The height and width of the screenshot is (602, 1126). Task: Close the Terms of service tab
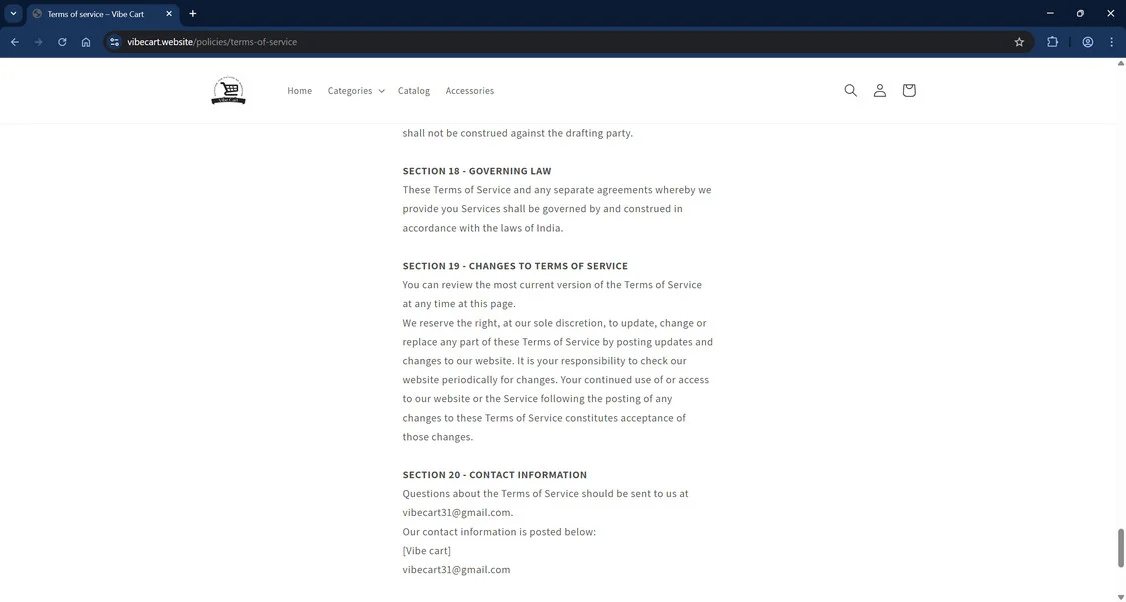[169, 14]
